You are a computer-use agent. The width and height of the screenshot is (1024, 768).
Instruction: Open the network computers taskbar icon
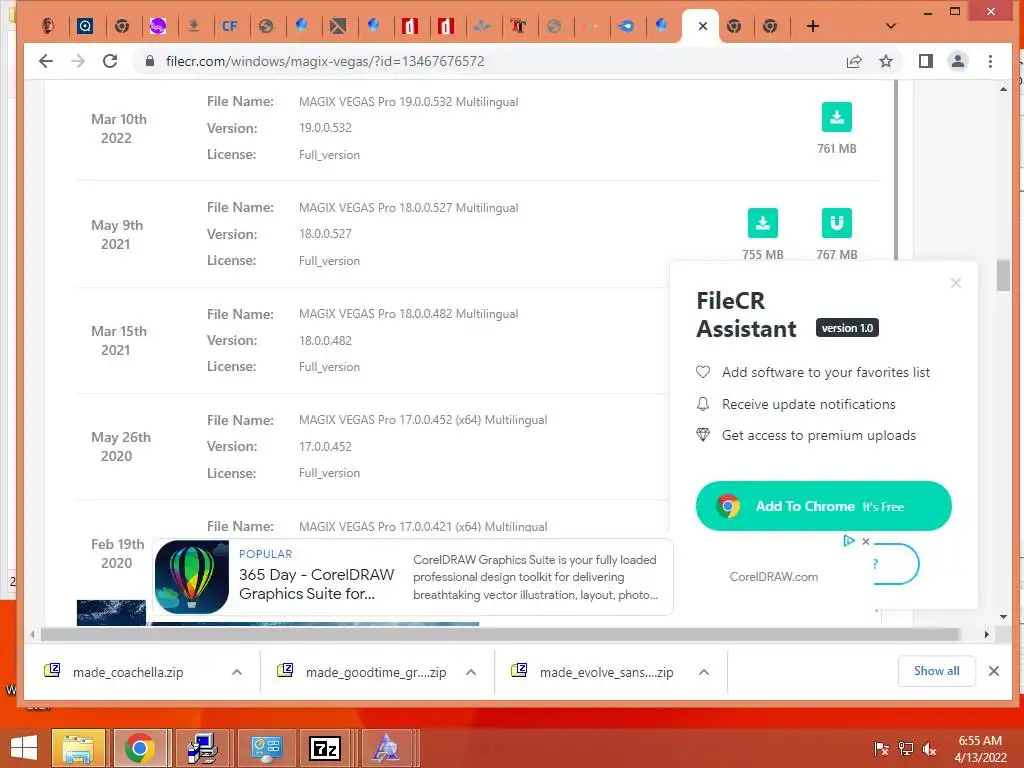coord(202,748)
